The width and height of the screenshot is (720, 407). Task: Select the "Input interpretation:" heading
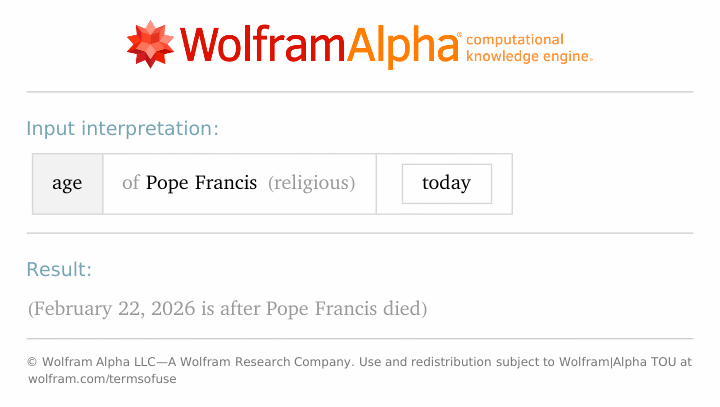[122, 128]
